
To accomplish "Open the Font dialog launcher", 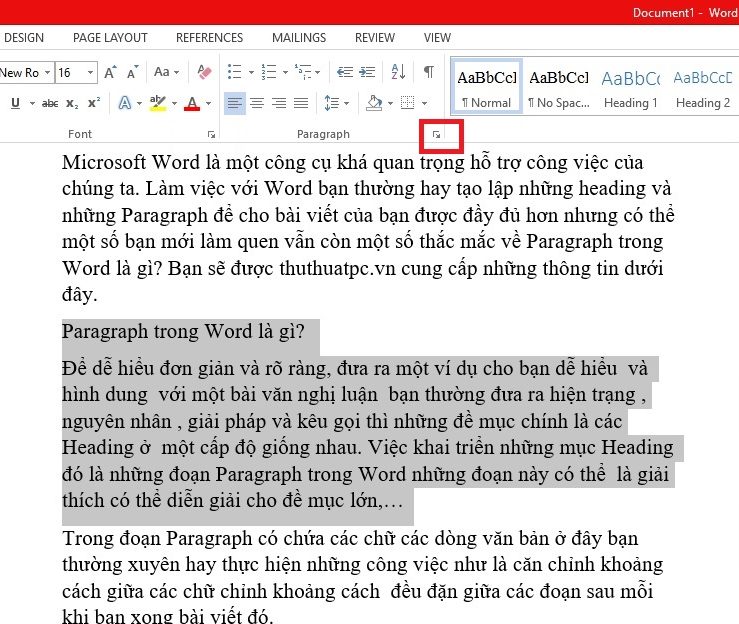I will pyautogui.click(x=211, y=135).
